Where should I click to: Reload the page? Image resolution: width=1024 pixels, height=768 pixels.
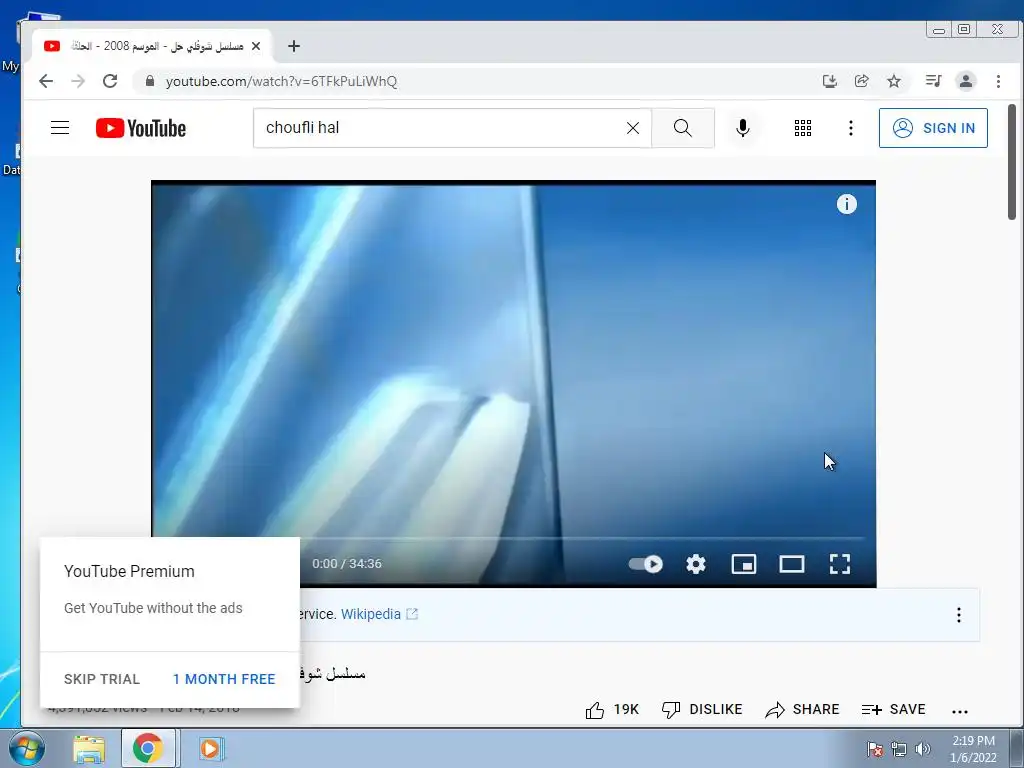(x=110, y=81)
